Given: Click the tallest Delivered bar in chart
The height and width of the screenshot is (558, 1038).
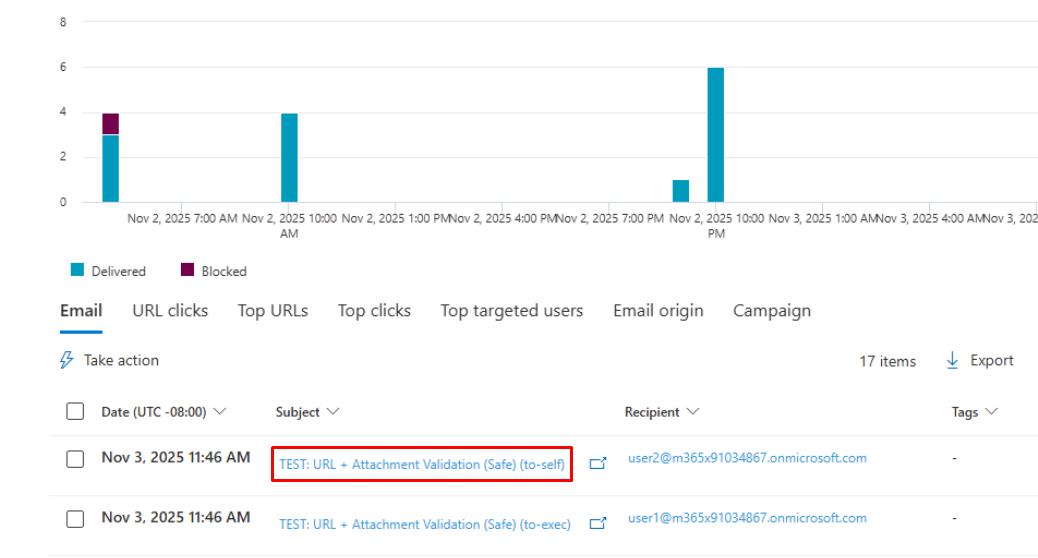Looking at the screenshot, I should 715,135.
